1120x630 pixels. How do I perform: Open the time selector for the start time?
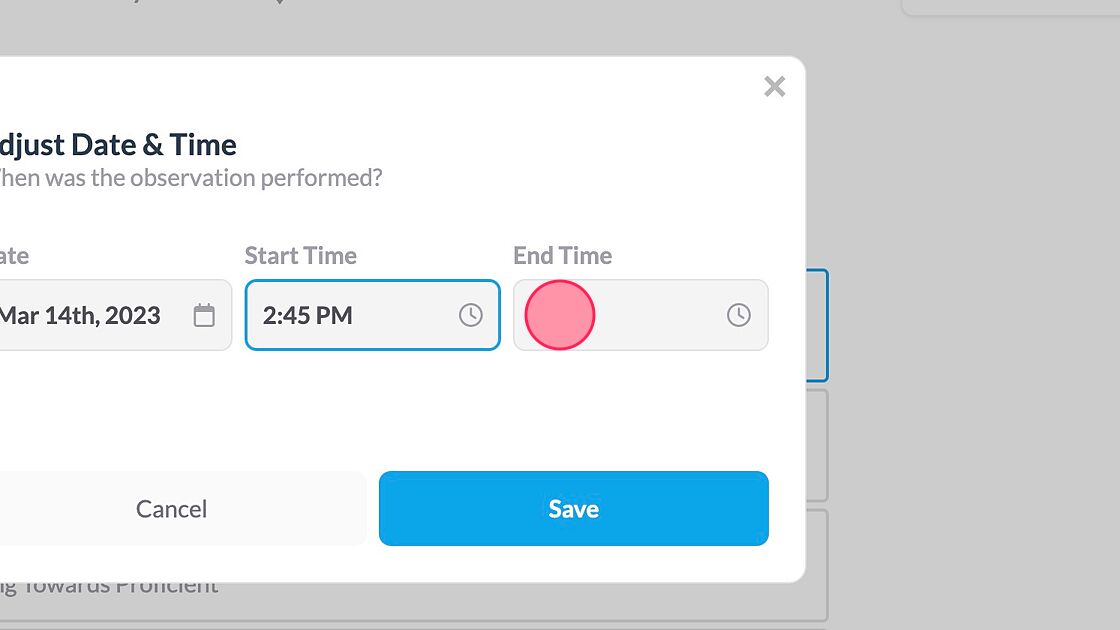click(471, 315)
